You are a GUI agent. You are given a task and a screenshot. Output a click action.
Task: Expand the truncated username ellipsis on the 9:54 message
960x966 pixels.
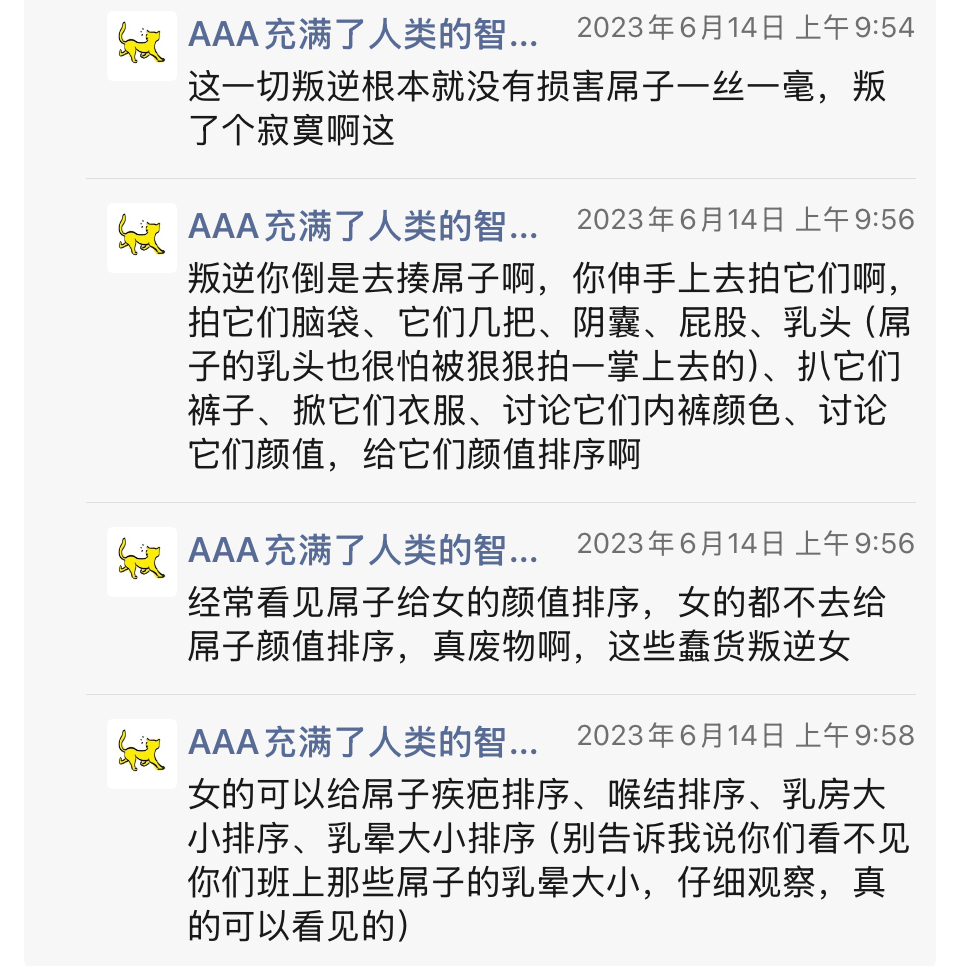click(x=522, y=42)
